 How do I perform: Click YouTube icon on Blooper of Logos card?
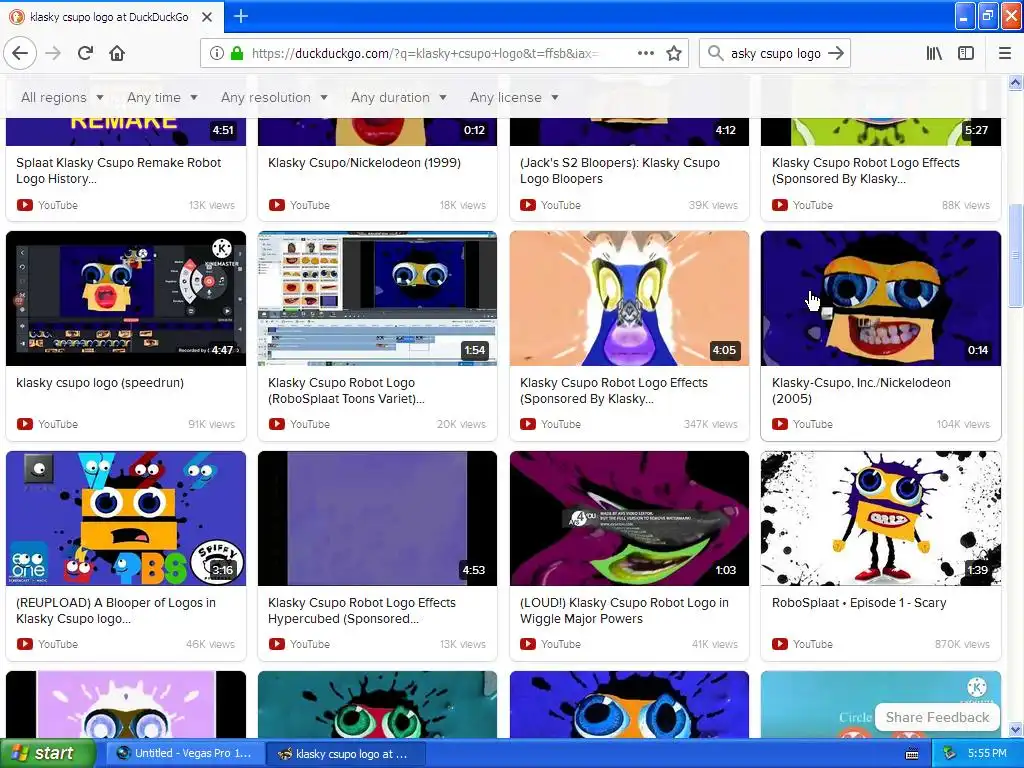[25, 644]
